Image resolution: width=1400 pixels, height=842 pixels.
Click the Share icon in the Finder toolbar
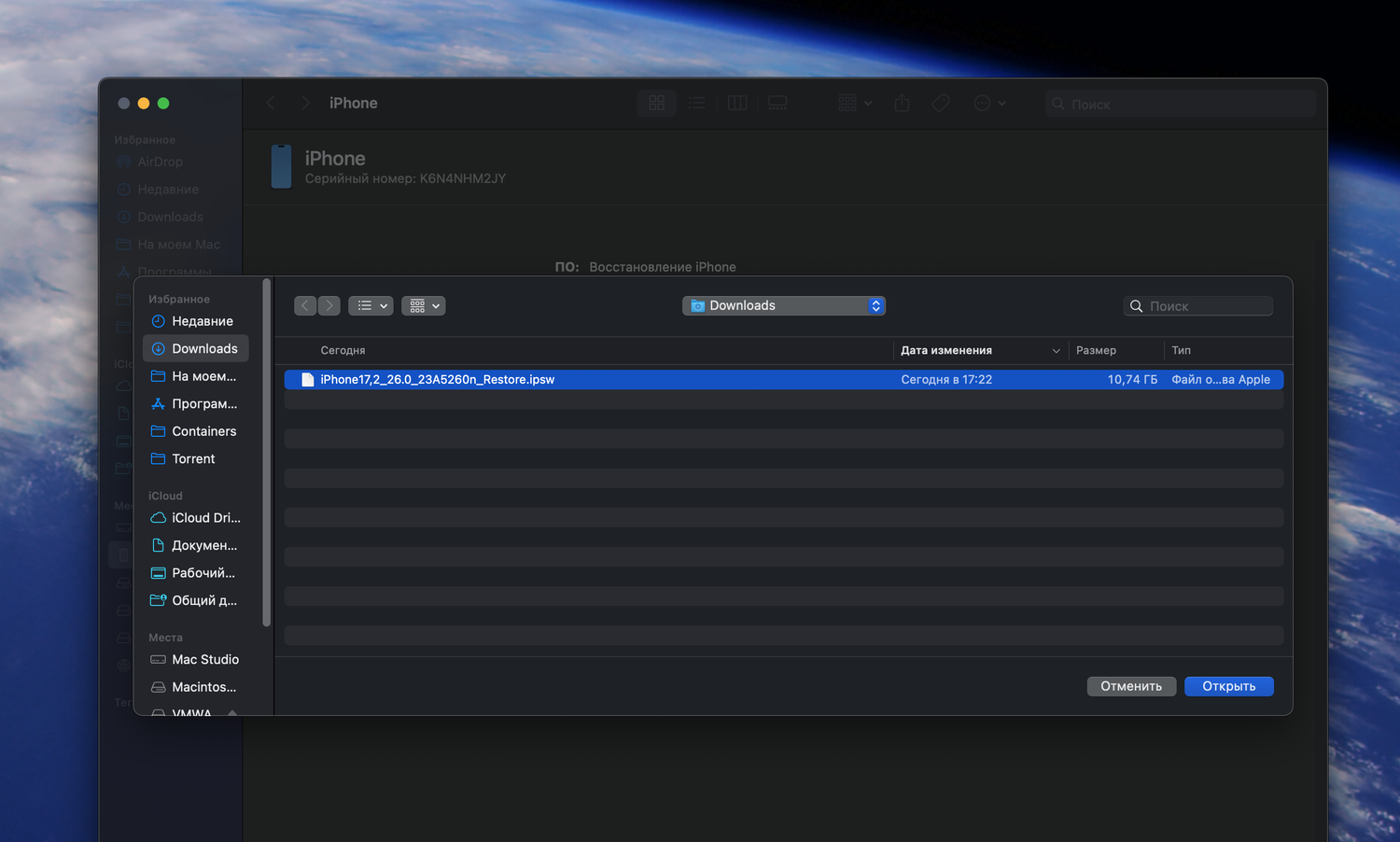pos(902,103)
